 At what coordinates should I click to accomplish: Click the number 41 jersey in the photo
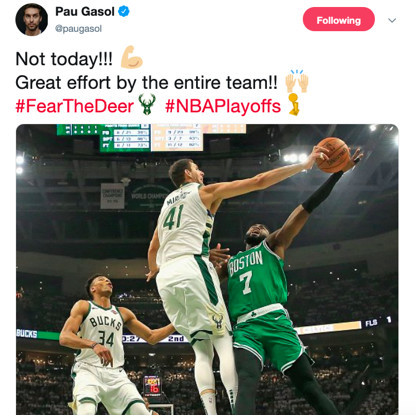[x=184, y=223]
